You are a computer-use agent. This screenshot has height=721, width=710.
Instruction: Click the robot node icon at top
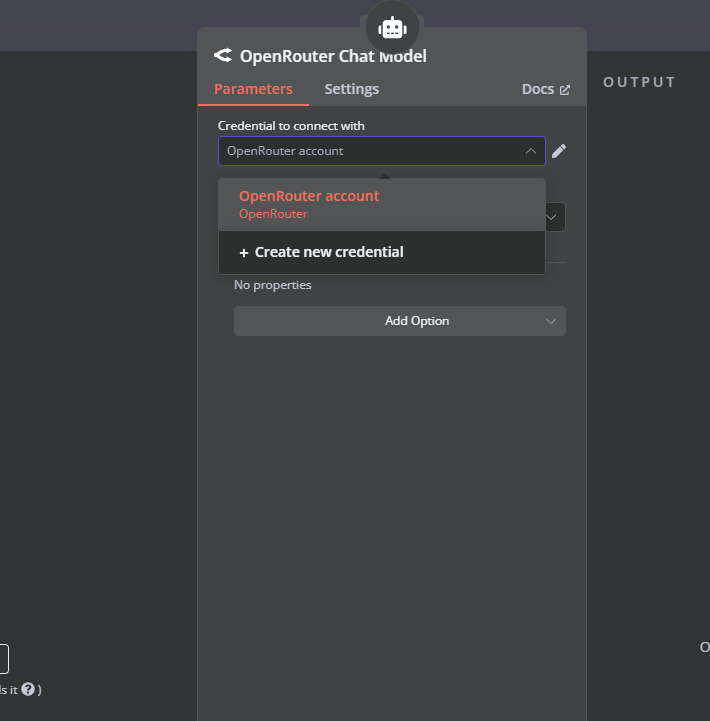coord(392,29)
